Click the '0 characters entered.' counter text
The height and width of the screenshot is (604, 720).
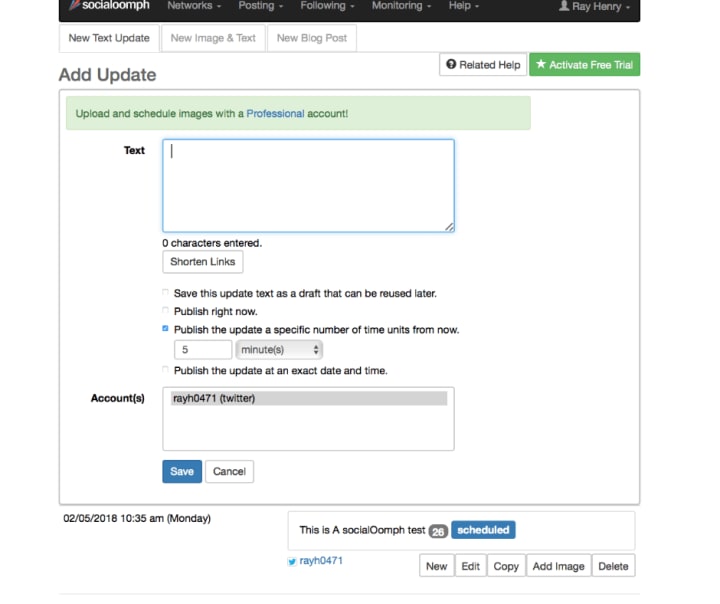[x=212, y=243]
